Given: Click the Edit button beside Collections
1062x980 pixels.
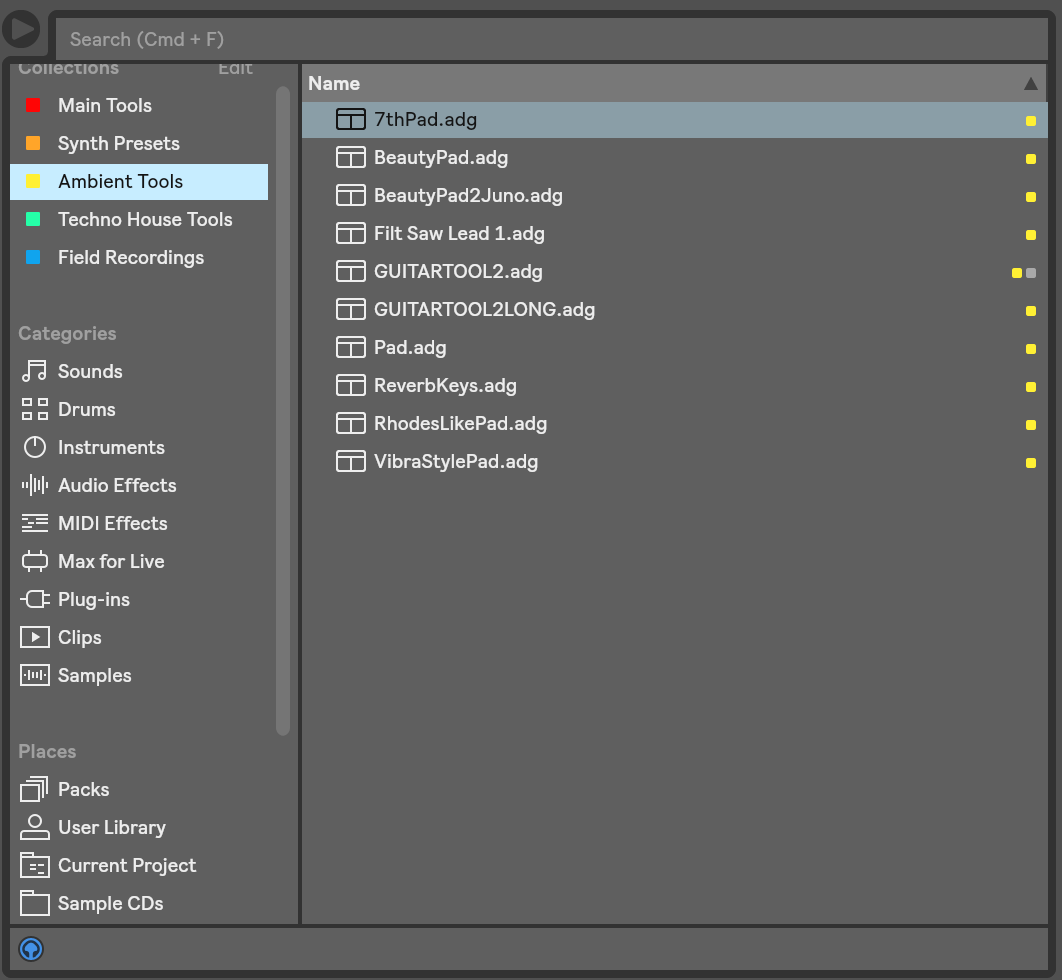Looking at the screenshot, I should (235, 69).
